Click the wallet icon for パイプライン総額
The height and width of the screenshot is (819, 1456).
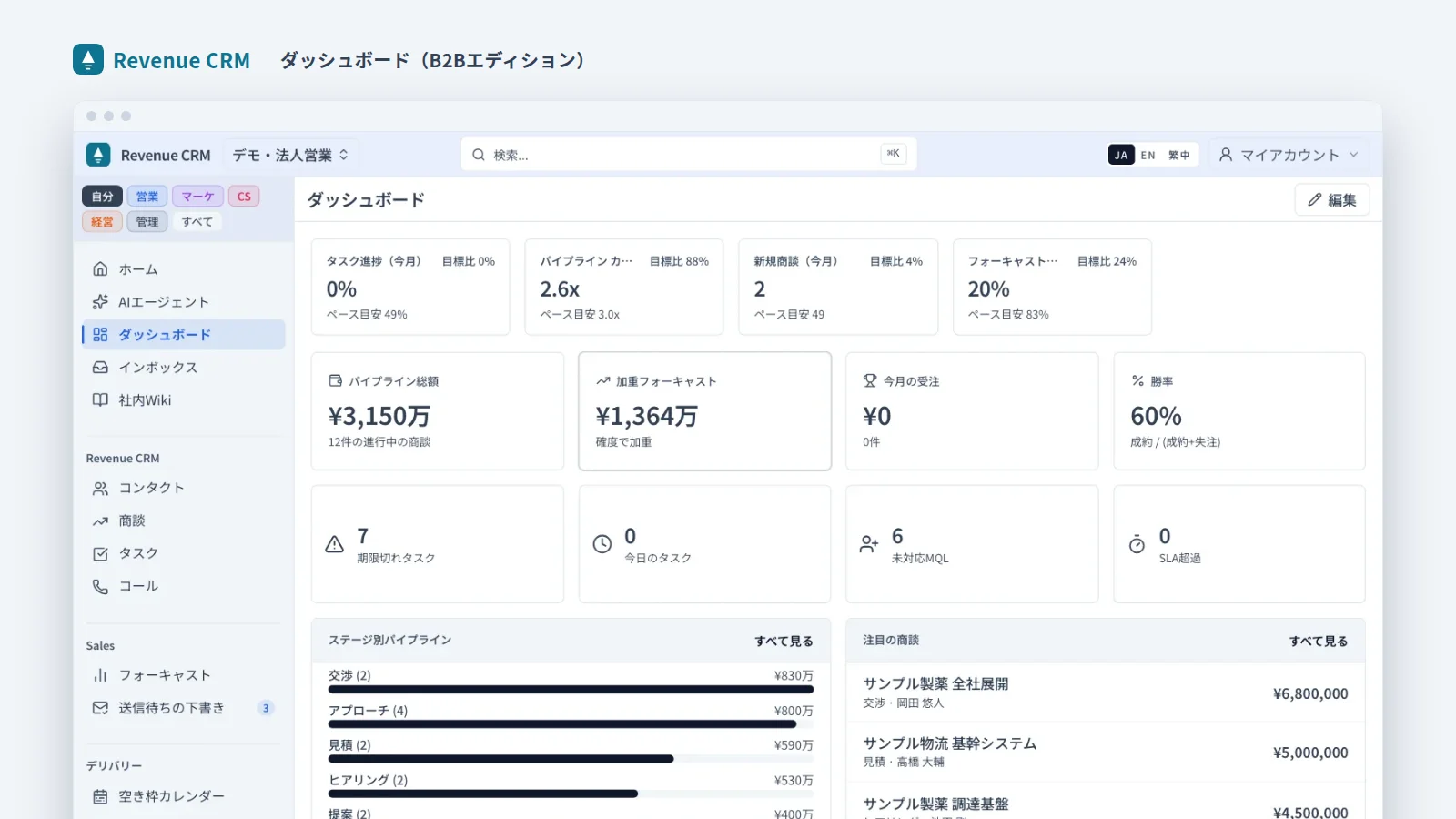pyautogui.click(x=336, y=381)
